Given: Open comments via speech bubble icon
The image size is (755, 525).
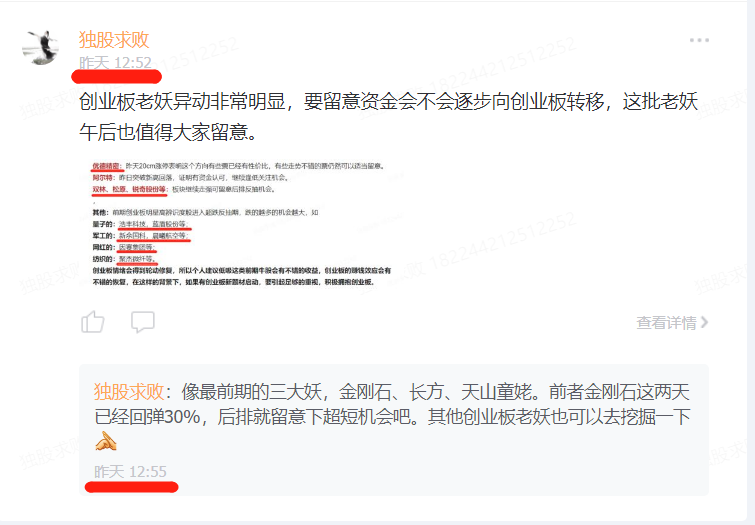Looking at the screenshot, I should pos(143,322).
